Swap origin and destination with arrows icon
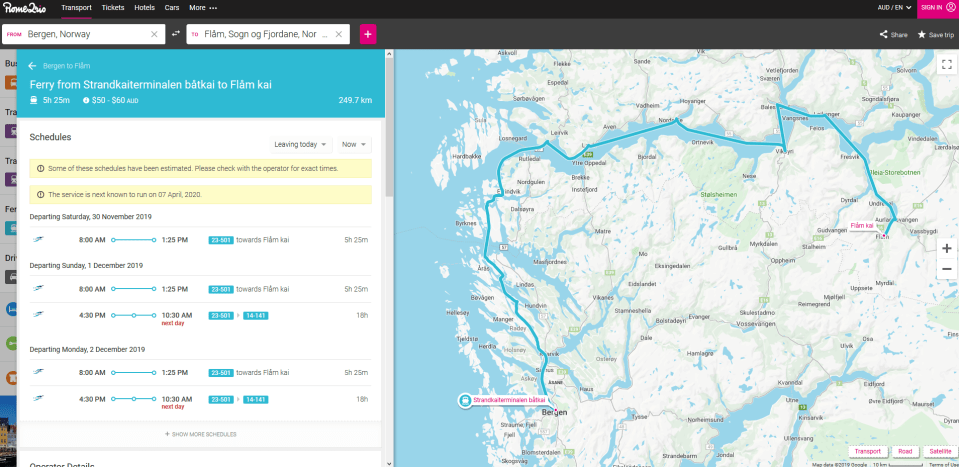959x467 pixels. (x=176, y=34)
